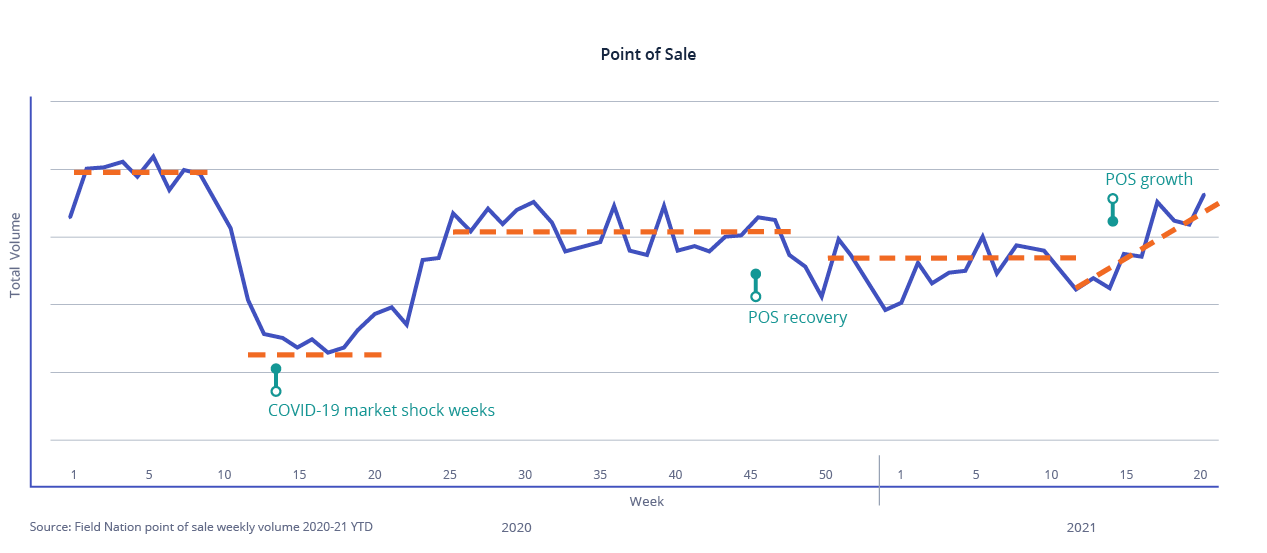Viewport: 1267px width, 553px height.
Task: Click the POS growth marker pin icon
Action: pos(1112,210)
